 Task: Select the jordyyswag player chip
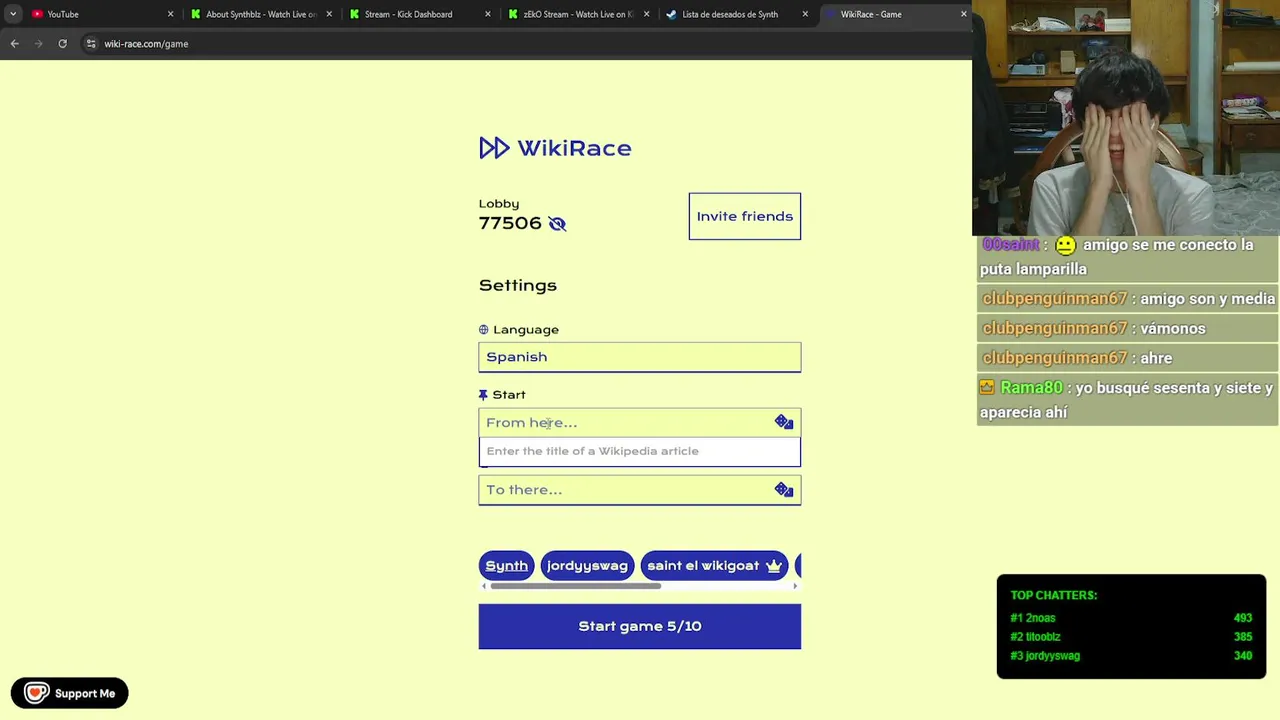[587, 566]
